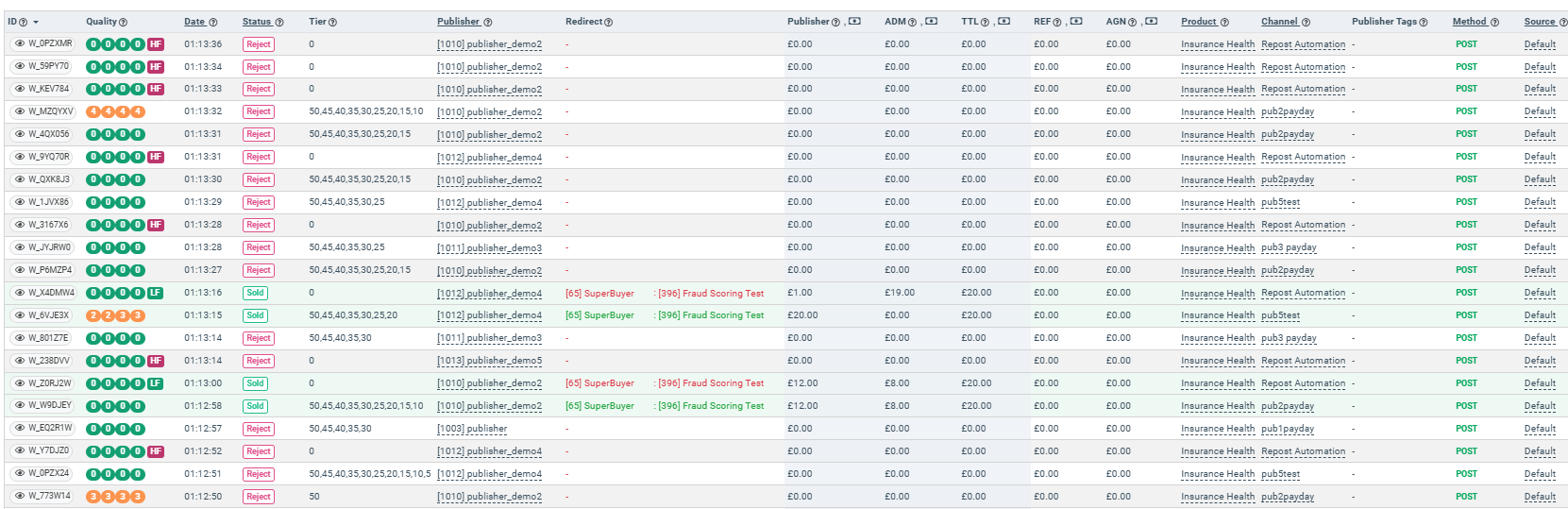Image resolution: width=1568 pixels, height=509 pixels.
Task: Open publisher_demo3 link in W_JYJRW0 row
Action: pos(489,248)
